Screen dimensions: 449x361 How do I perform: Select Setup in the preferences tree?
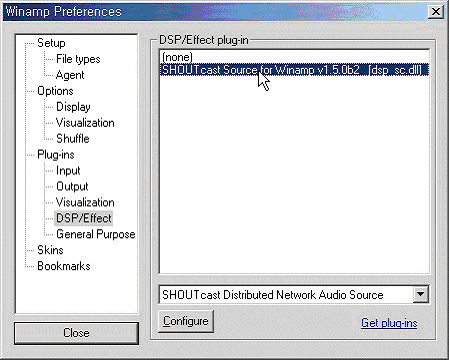[x=51, y=43]
